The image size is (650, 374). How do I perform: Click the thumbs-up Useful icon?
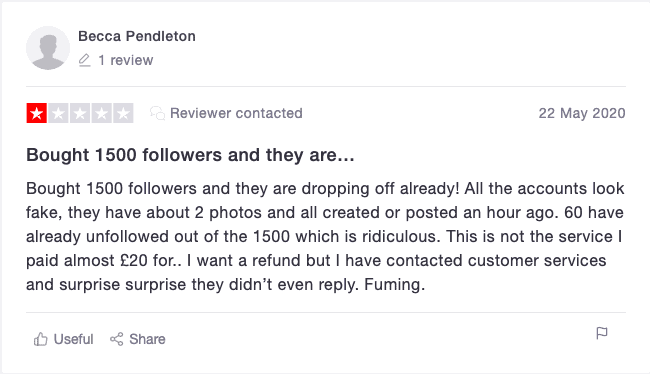coord(41,339)
